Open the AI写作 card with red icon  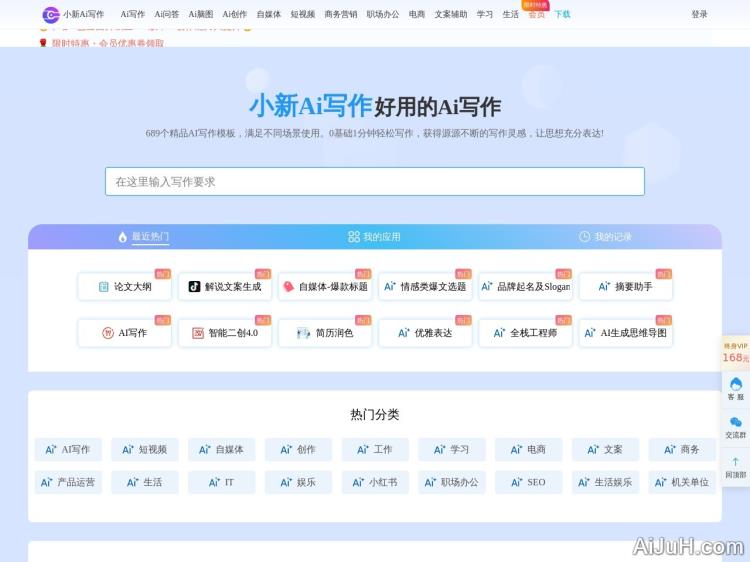(124, 333)
